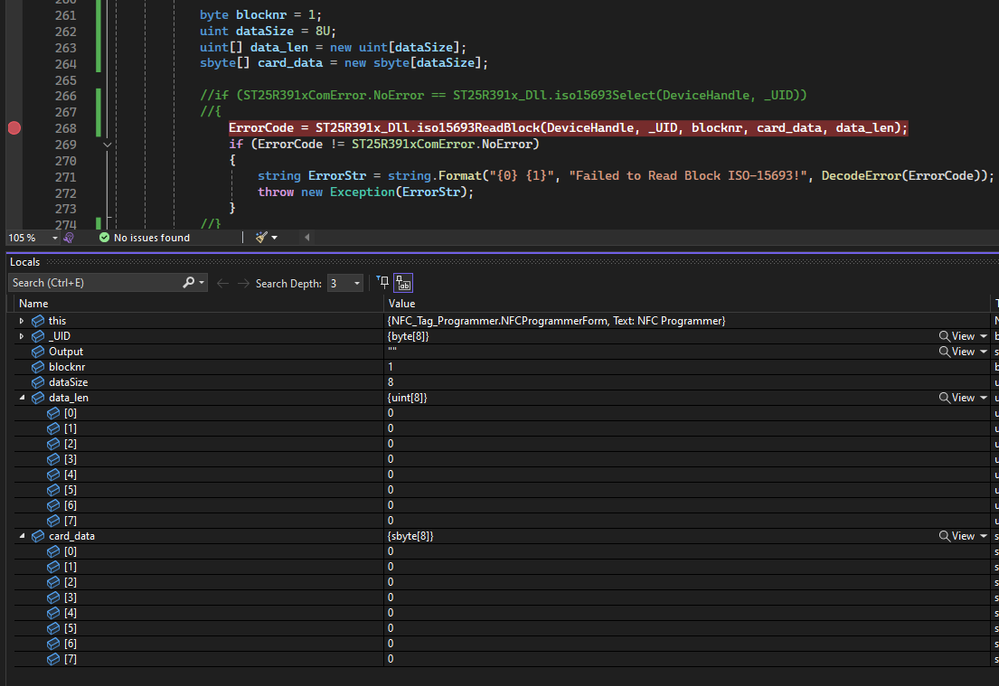Toggle the pinned properties pin icon in Locals
The width and height of the screenshot is (999, 686).
382,282
